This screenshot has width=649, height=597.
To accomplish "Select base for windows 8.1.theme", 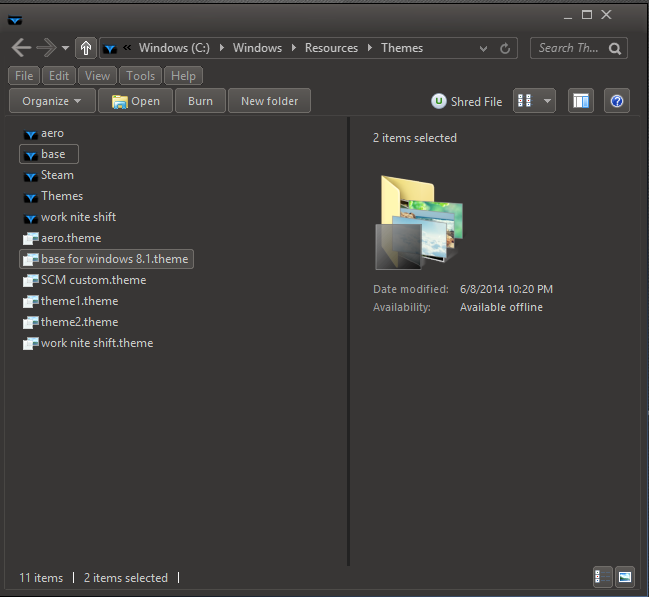I will pos(106,259).
